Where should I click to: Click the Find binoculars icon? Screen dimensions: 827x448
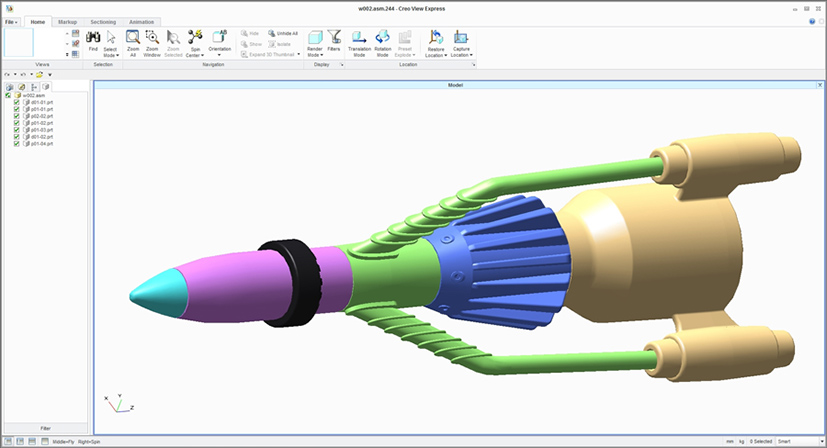(x=93, y=38)
